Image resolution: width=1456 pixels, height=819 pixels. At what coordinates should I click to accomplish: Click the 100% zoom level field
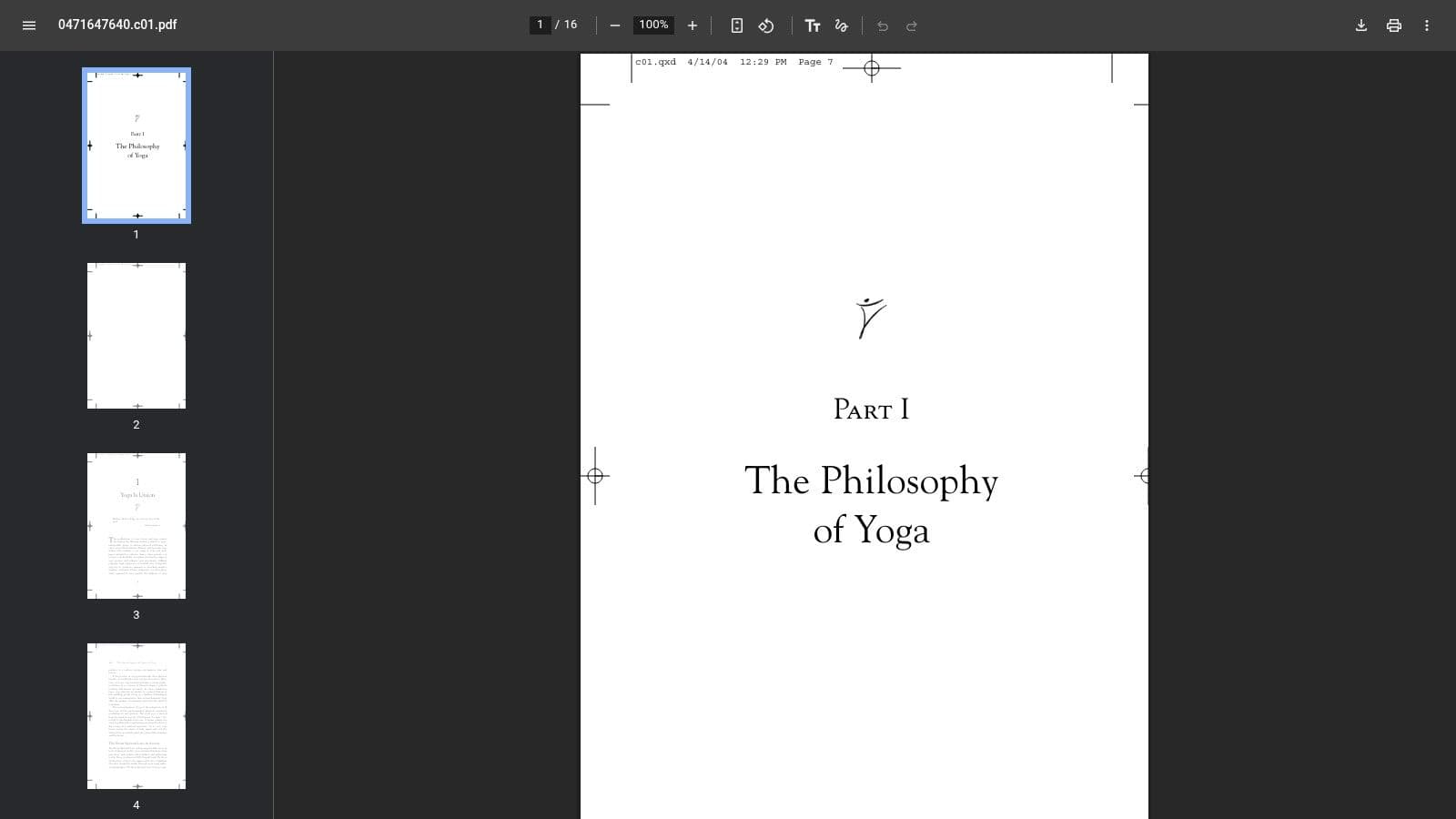653,25
